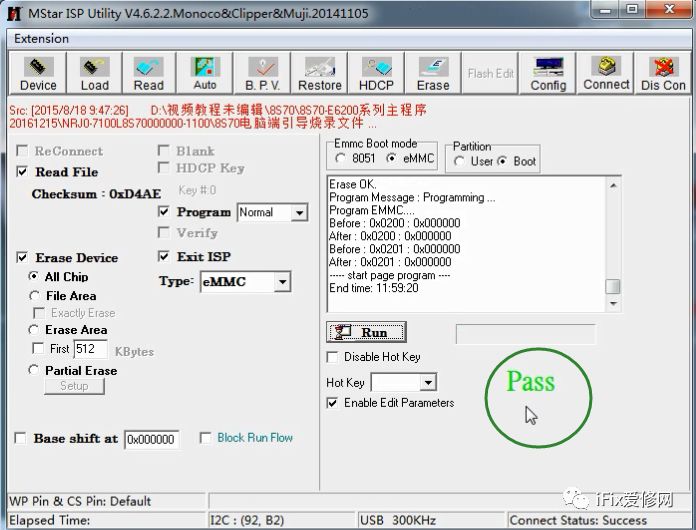Click the Checksum : 0xD4AE text
Screen dimensions: 696x530
pyautogui.click(x=96, y=194)
